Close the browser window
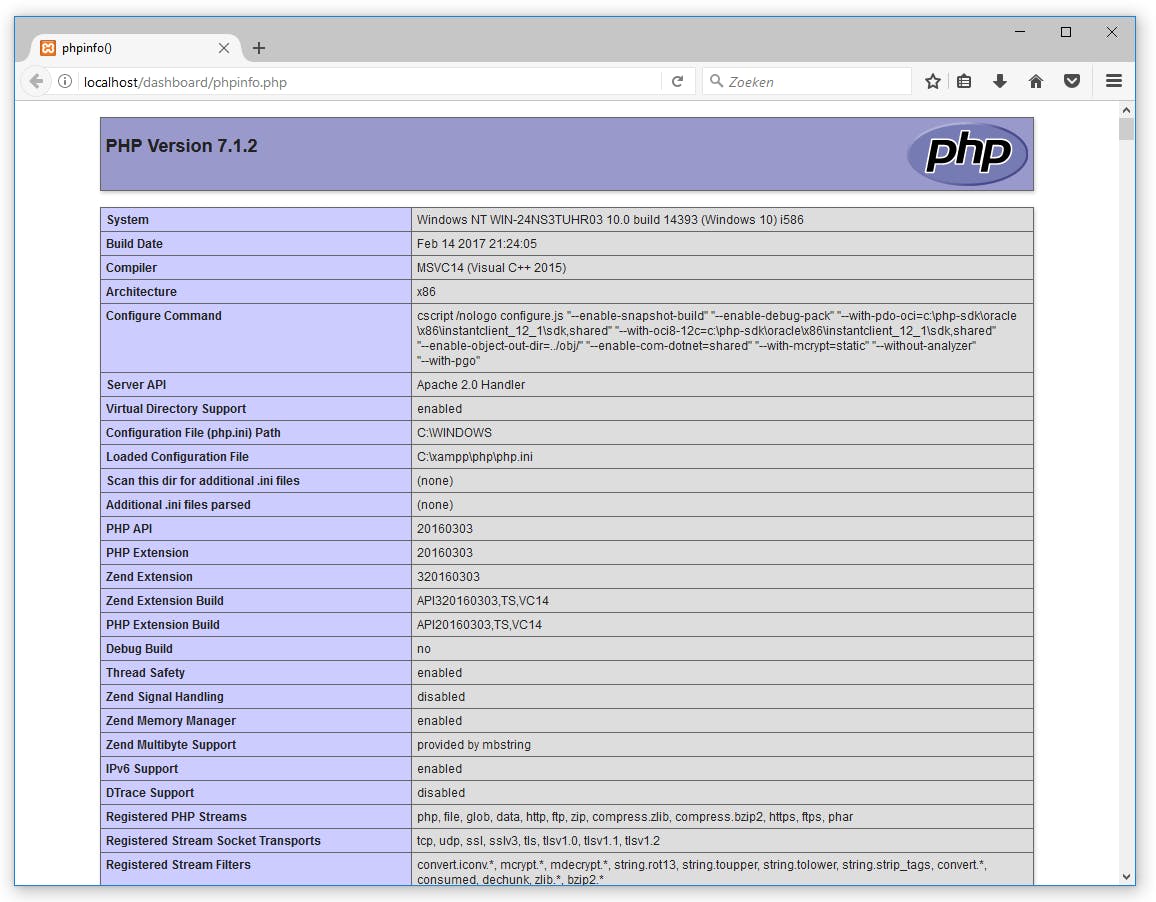 (x=1112, y=32)
